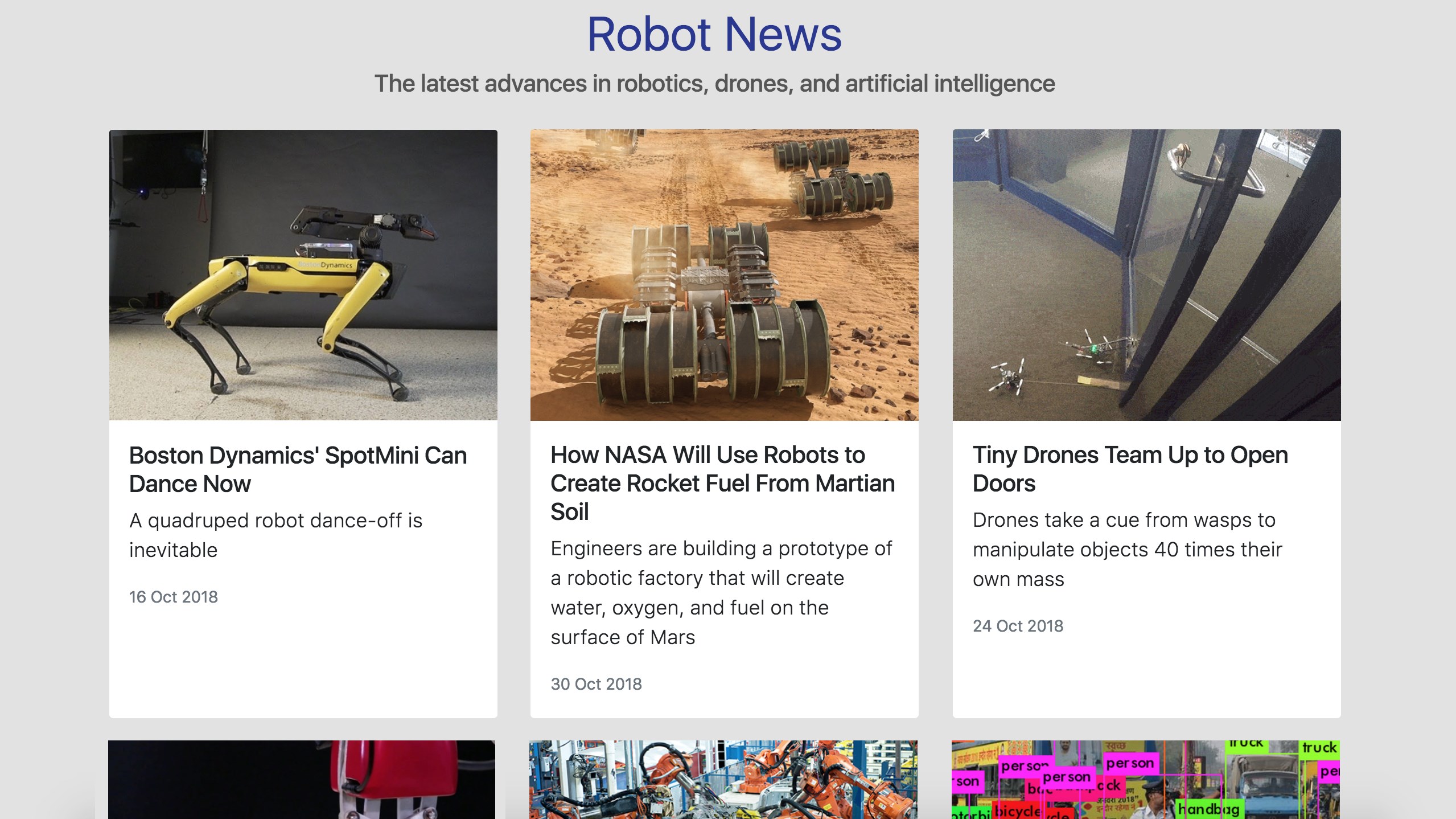Click the latest advances in robotics subtitle
Screen dimensions: 1456x819
pyautogui.click(x=714, y=84)
